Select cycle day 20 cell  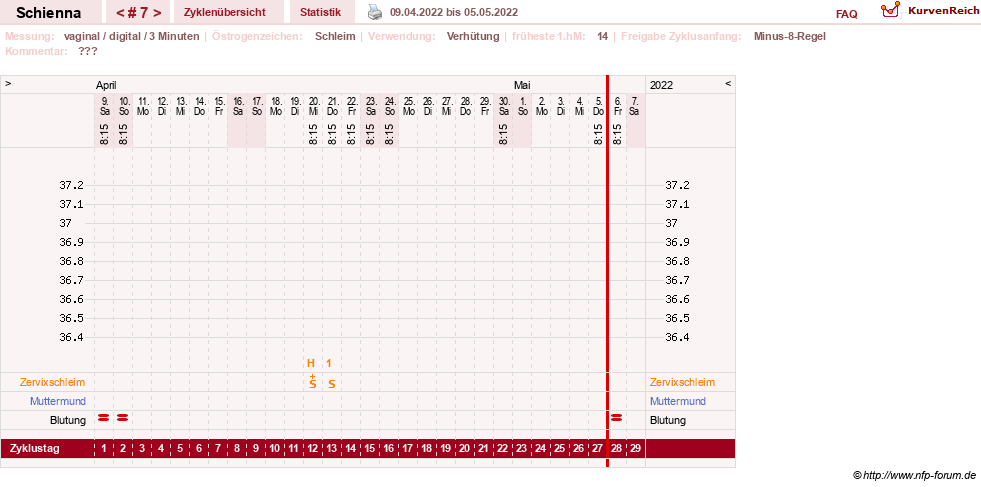tap(464, 448)
